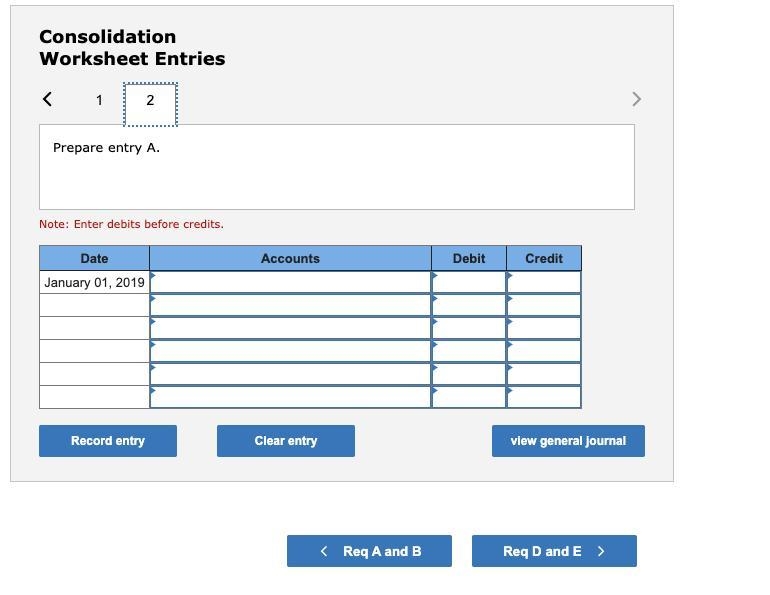Select first row Debit field

coord(469,282)
